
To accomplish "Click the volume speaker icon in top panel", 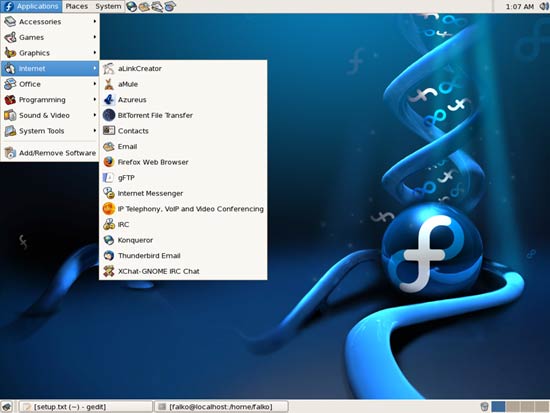I will pyautogui.click(x=545, y=6).
